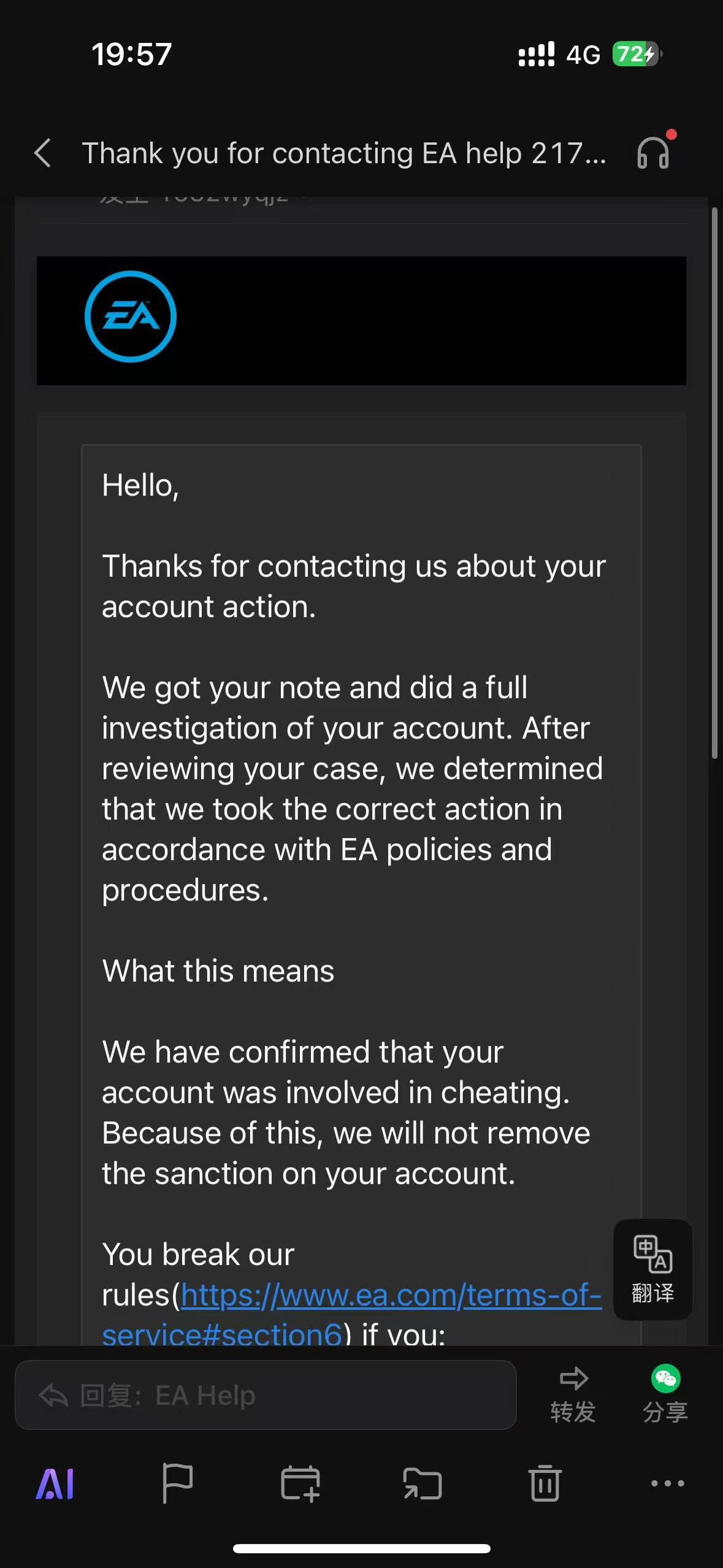Open the AI assistant icon
Screen dimensions: 723x1568
pos(55,1485)
